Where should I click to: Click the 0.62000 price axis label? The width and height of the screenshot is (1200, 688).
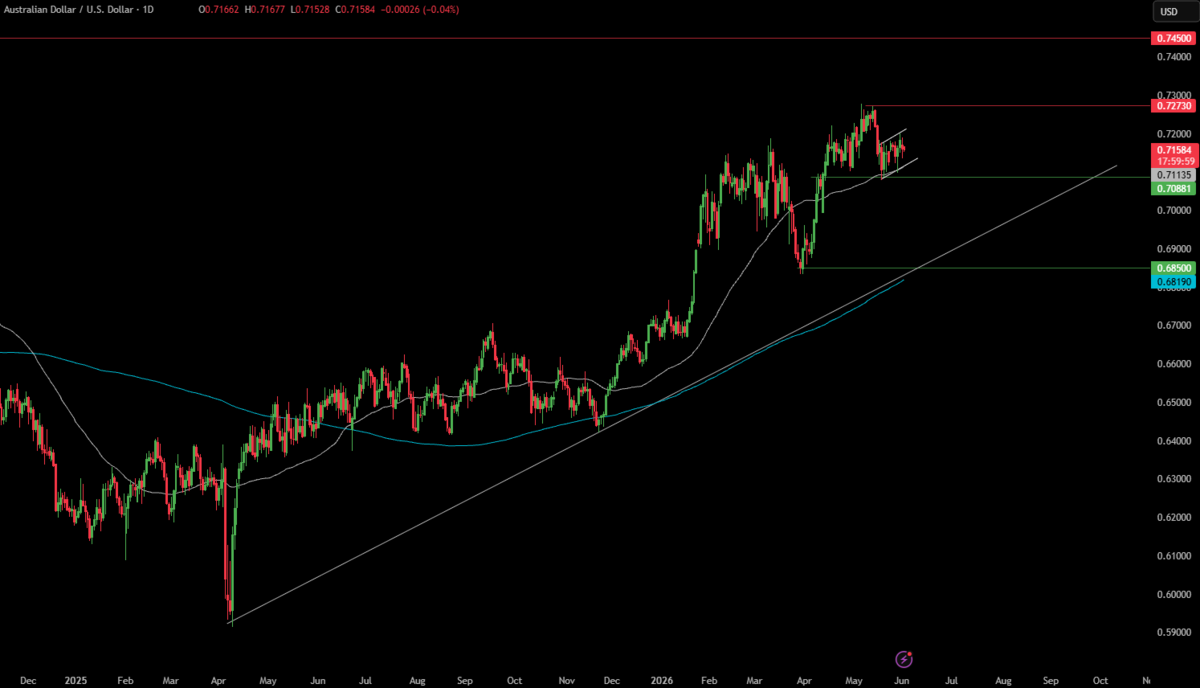point(1174,518)
